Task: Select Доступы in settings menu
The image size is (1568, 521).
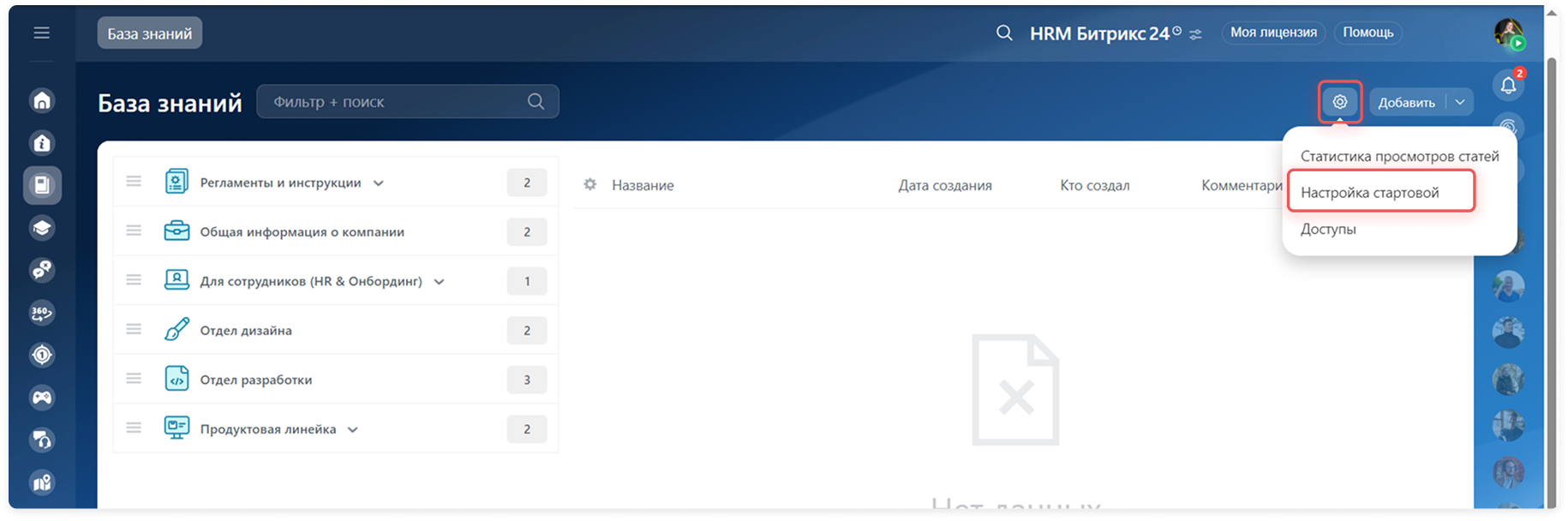Action: coord(1328,229)
